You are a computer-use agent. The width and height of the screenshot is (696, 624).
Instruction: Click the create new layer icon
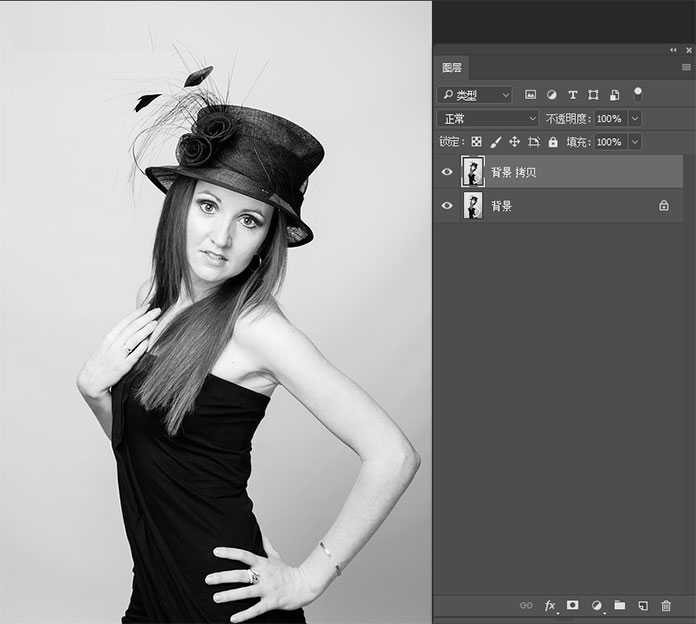(643, 605)
